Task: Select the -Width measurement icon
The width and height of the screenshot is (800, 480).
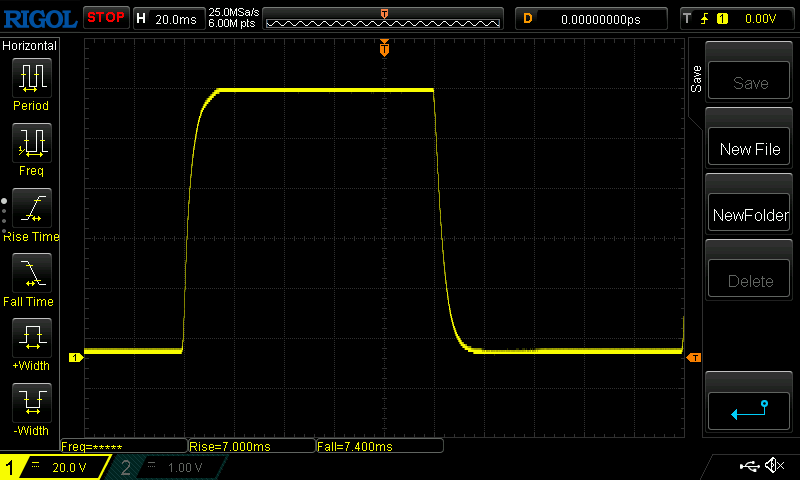Action: click(x=32, y=402)
